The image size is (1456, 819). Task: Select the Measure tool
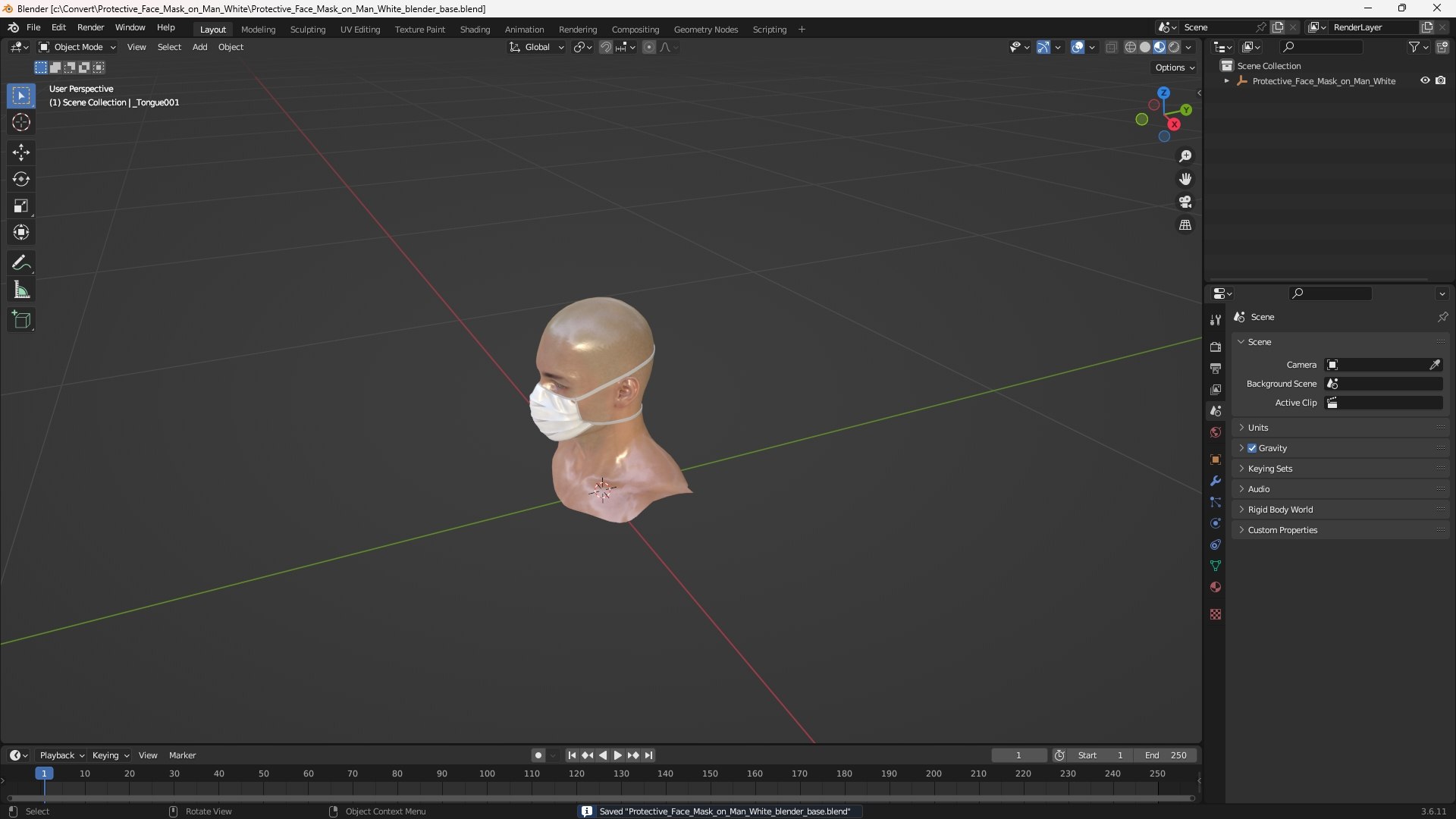tap(21, 290)
